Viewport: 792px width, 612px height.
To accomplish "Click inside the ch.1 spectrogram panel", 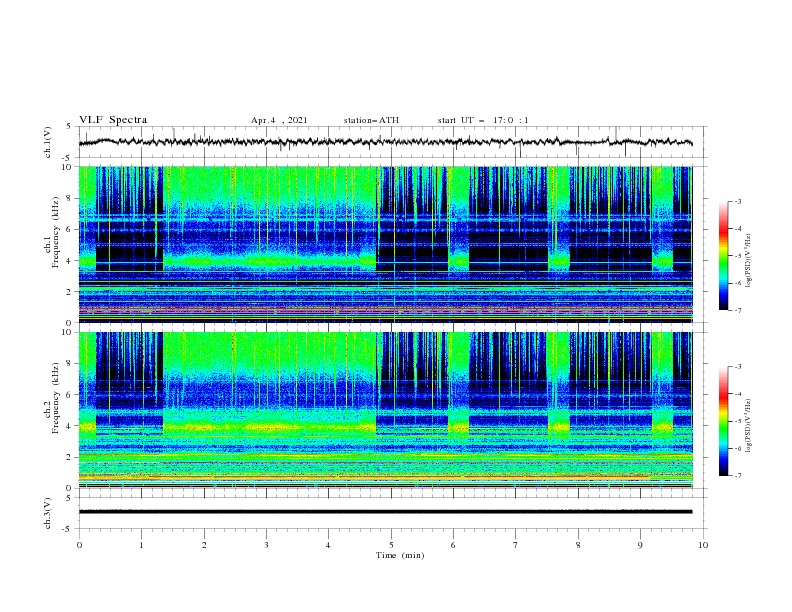I will coord(385,244).
